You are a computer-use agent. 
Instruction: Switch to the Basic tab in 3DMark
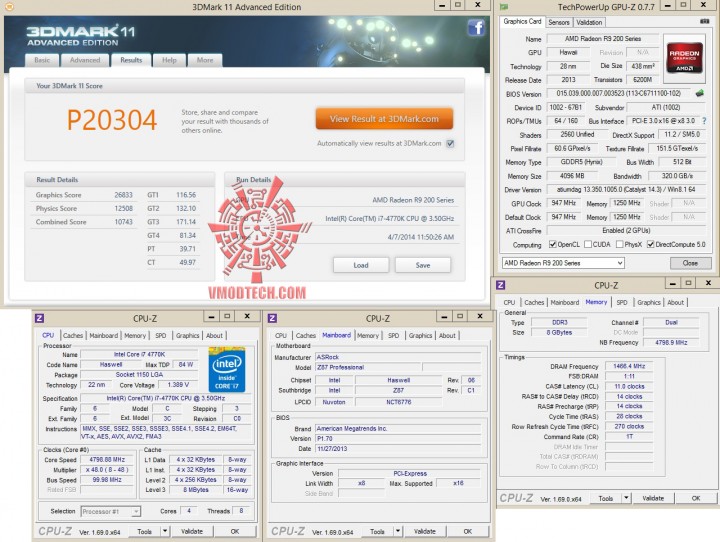pos(42,60)
